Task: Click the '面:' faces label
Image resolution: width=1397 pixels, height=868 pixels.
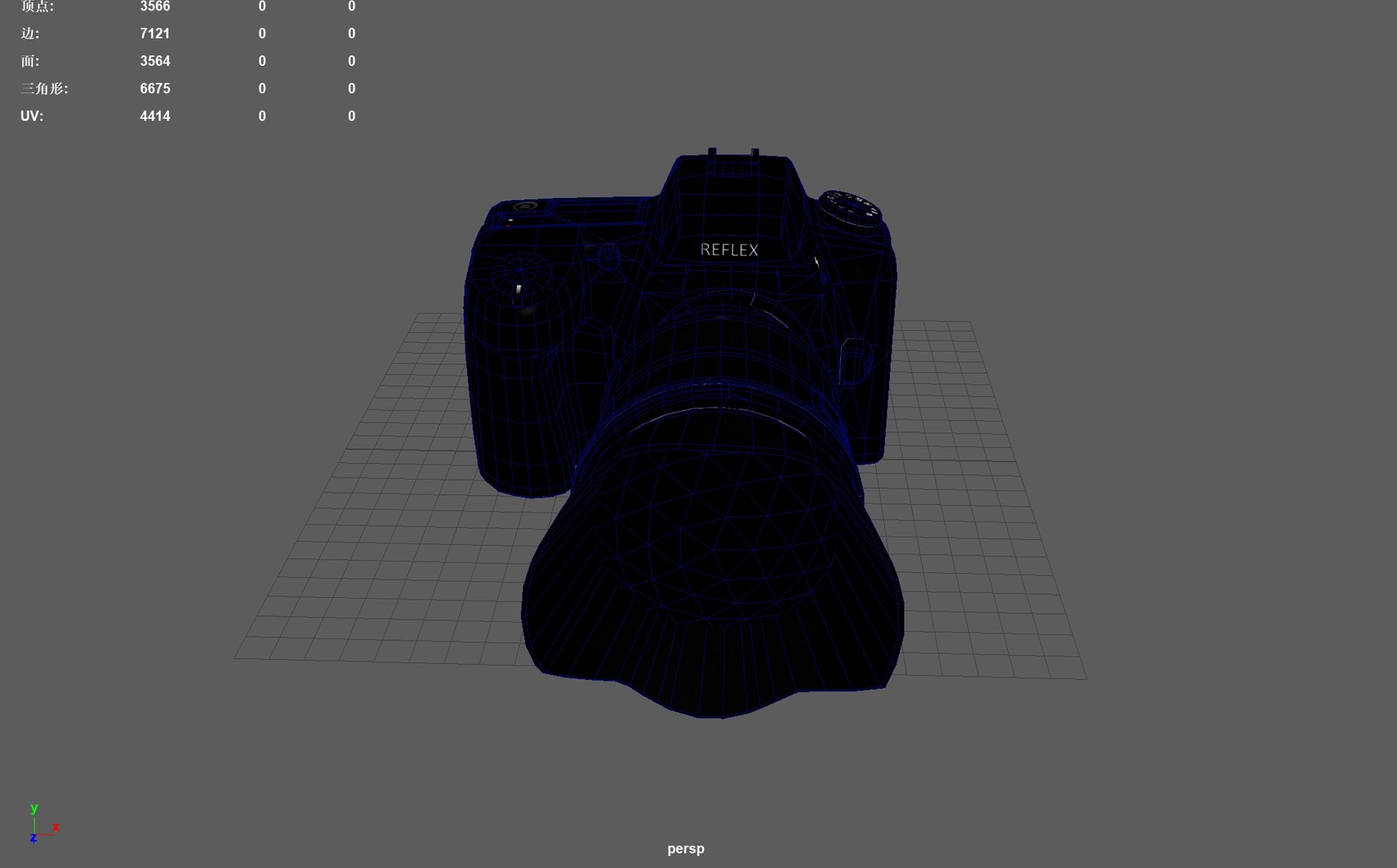Action: coord(30,61)
